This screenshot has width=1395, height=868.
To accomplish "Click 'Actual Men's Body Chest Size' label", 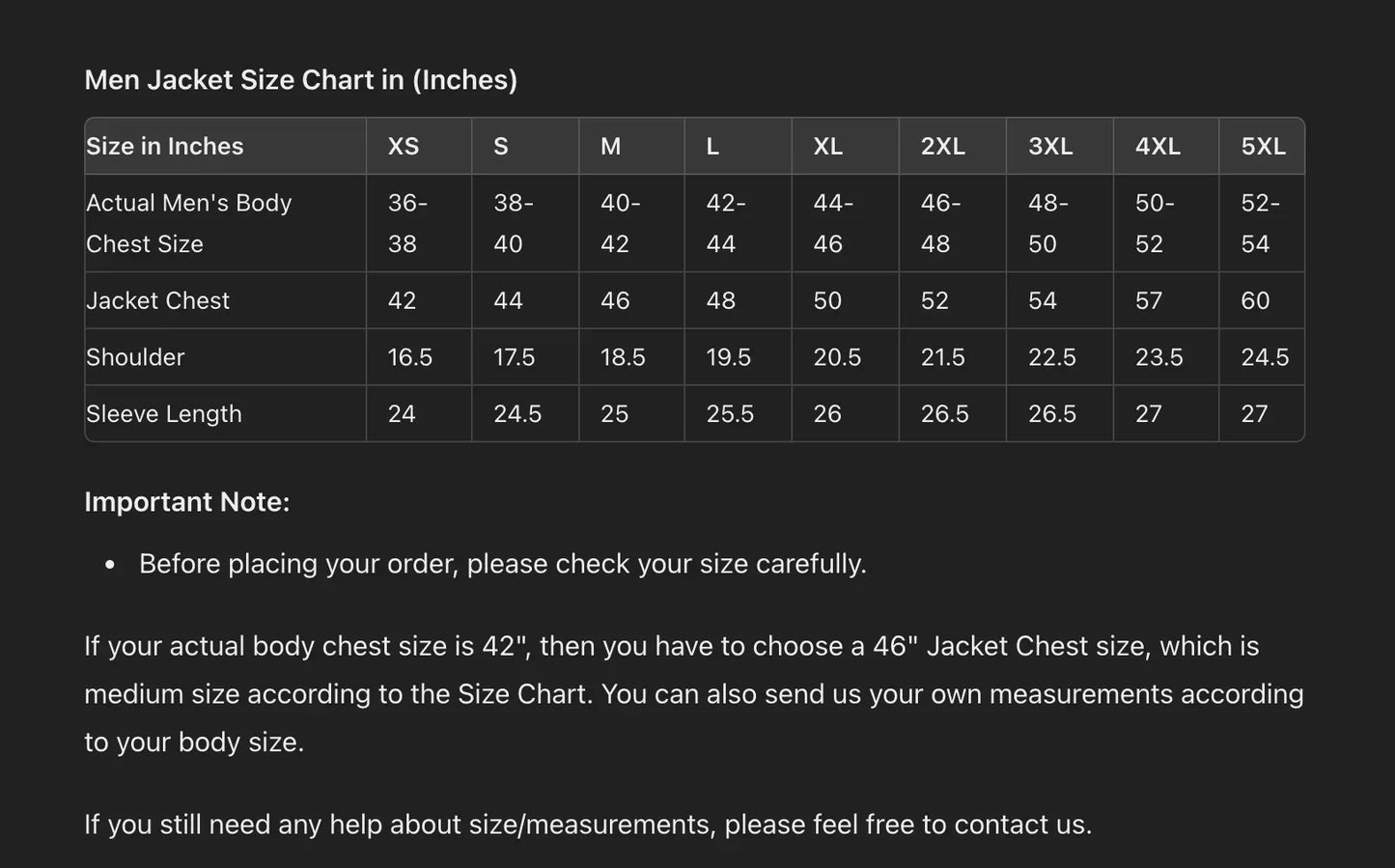I will 189,223.
